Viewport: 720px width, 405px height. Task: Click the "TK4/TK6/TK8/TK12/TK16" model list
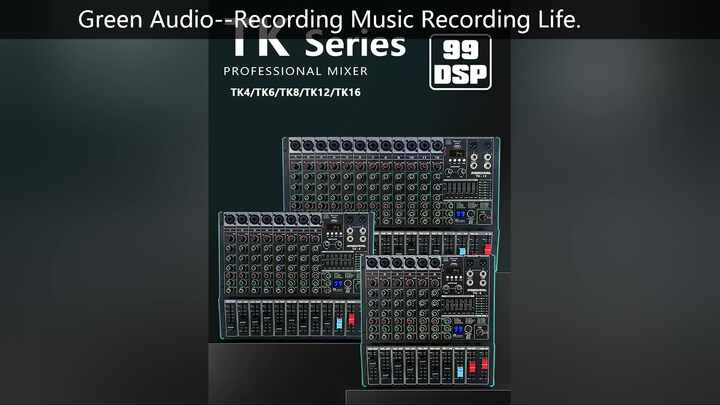[296, 92]
